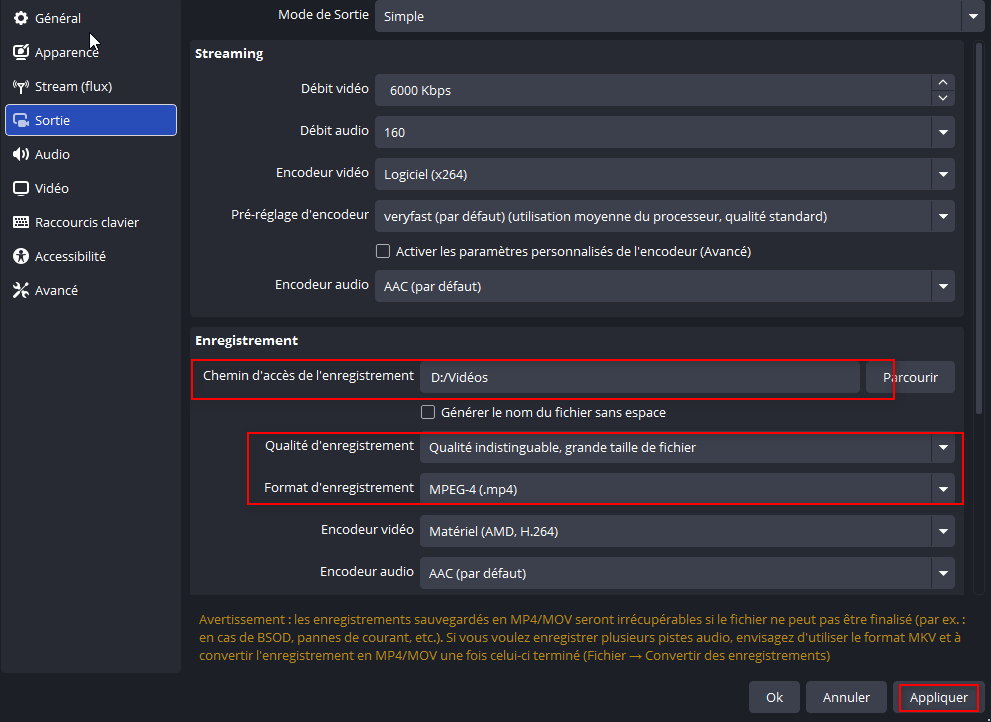Click the recording path field D:/Vidéos
Viewport: 991px width, 722px height.
(640, 377)
